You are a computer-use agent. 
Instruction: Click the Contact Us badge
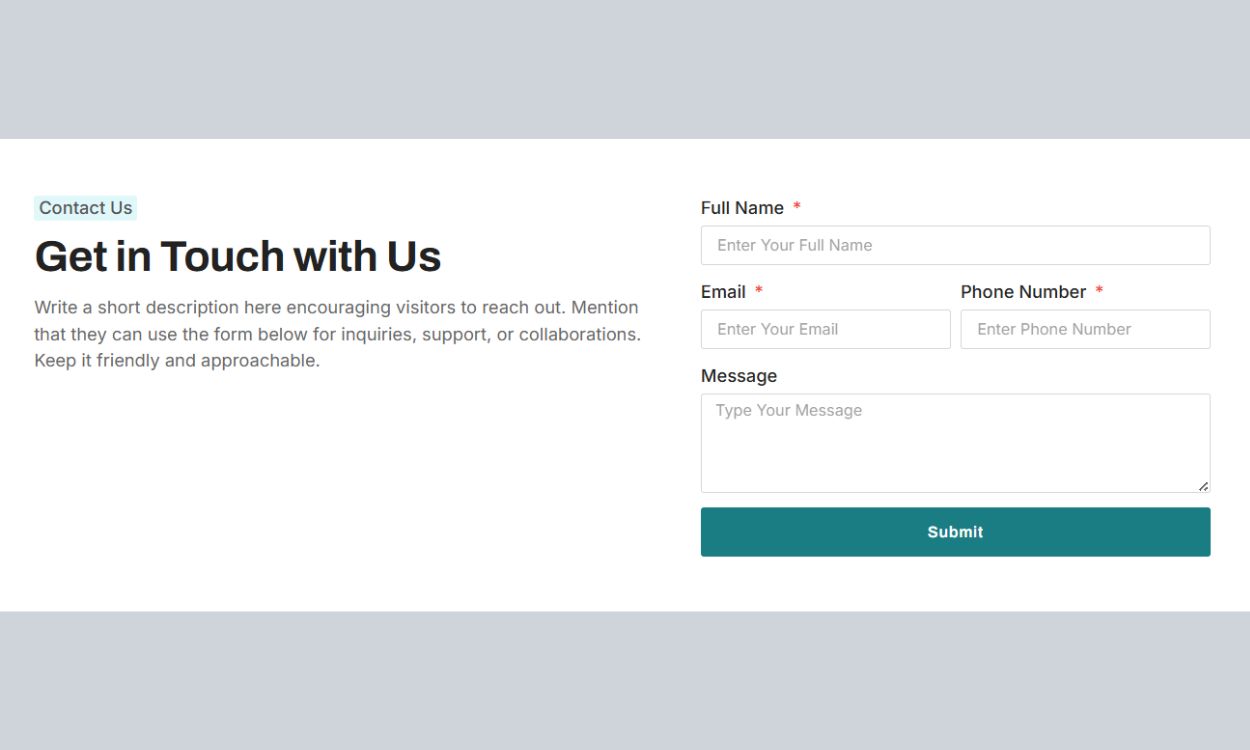tap(85, 208)
